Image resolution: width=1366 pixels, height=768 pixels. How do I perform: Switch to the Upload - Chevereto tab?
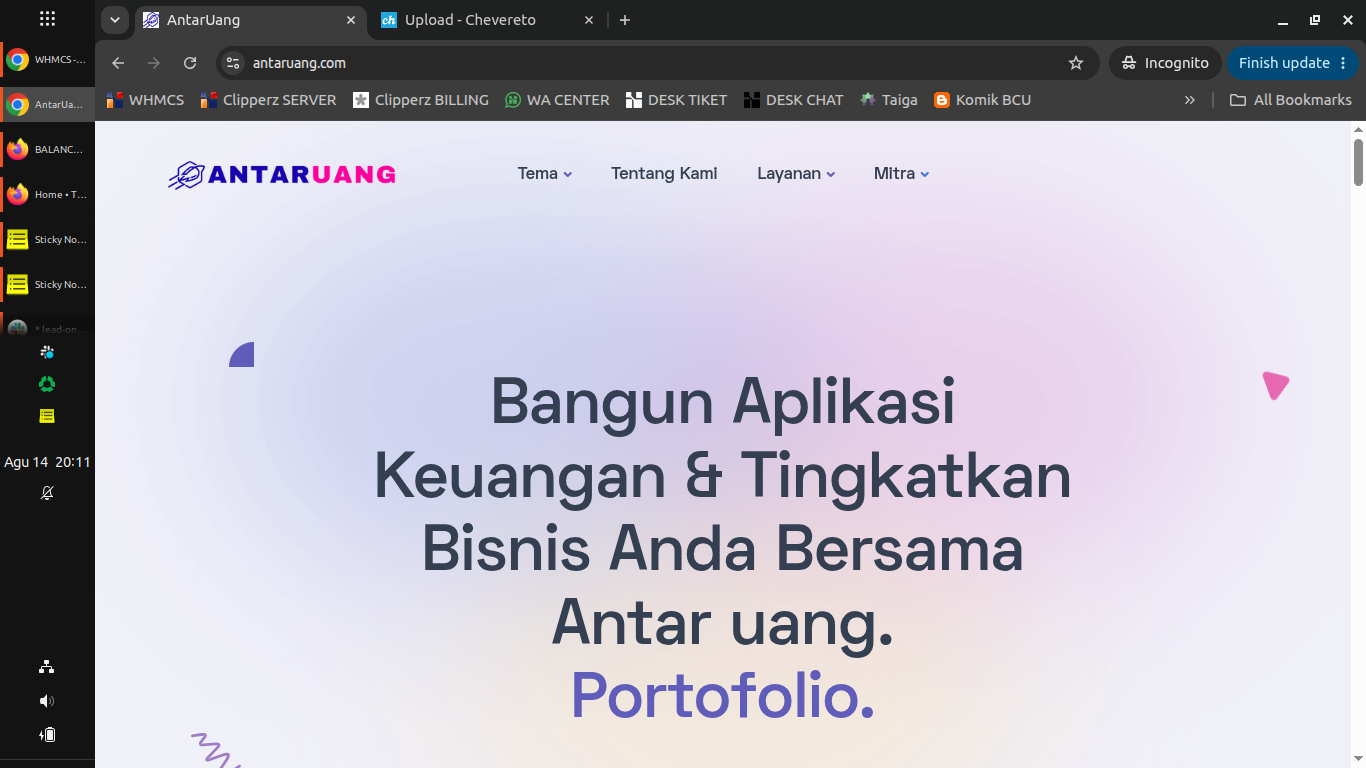coord(488,20)
